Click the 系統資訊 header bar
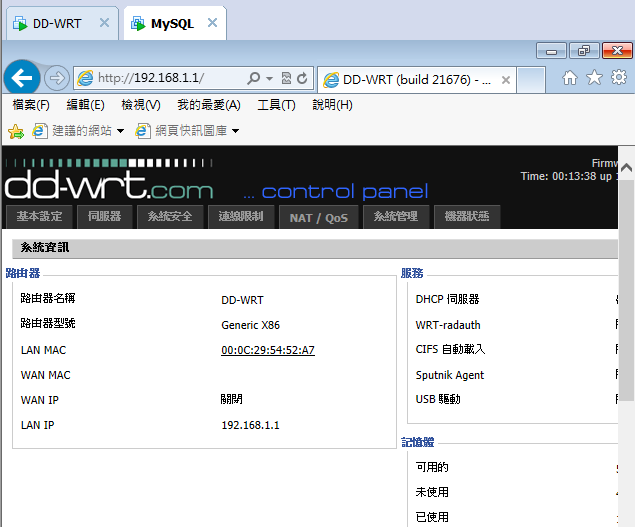 coord(315,248)
